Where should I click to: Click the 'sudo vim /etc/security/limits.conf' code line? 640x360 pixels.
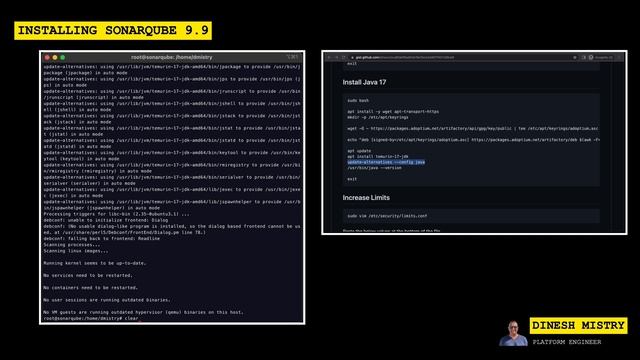[x=387, y=216]
